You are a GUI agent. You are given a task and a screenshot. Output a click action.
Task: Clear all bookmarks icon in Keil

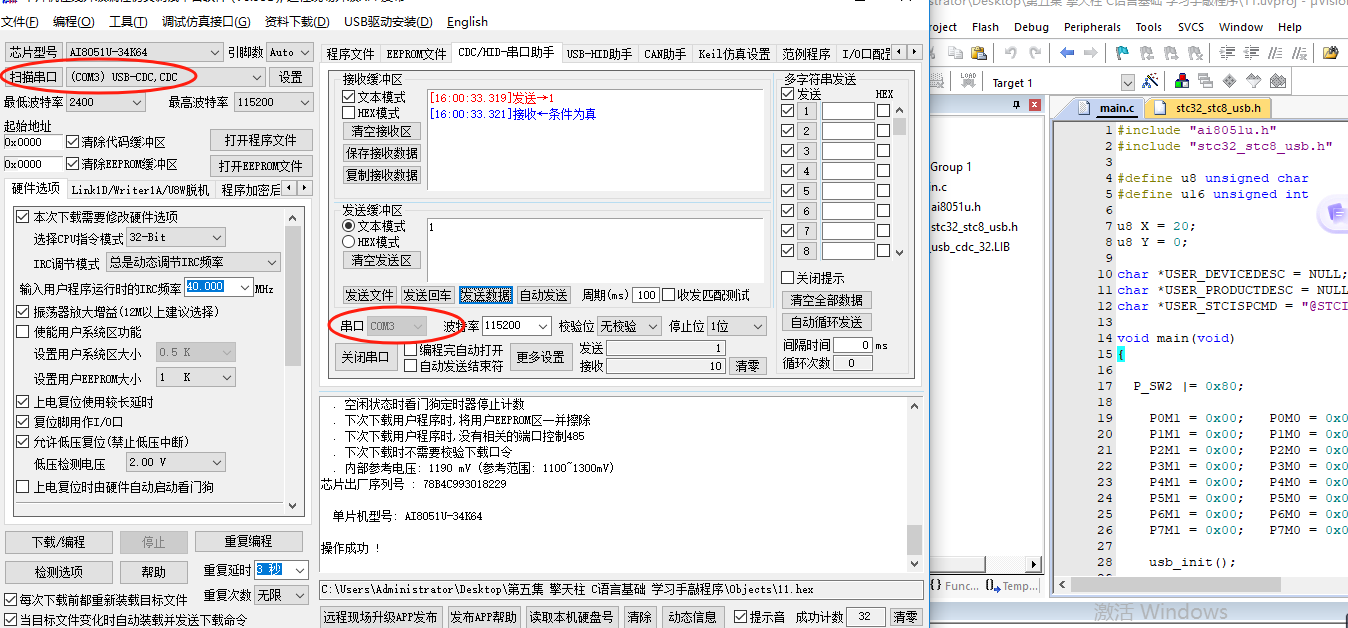1195,52
